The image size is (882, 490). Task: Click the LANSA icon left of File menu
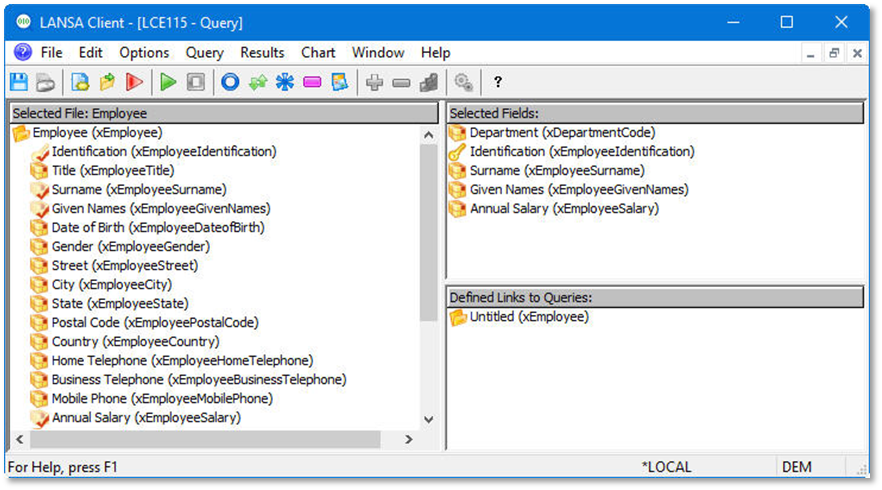pyautogui.click(x=23, y=52)
